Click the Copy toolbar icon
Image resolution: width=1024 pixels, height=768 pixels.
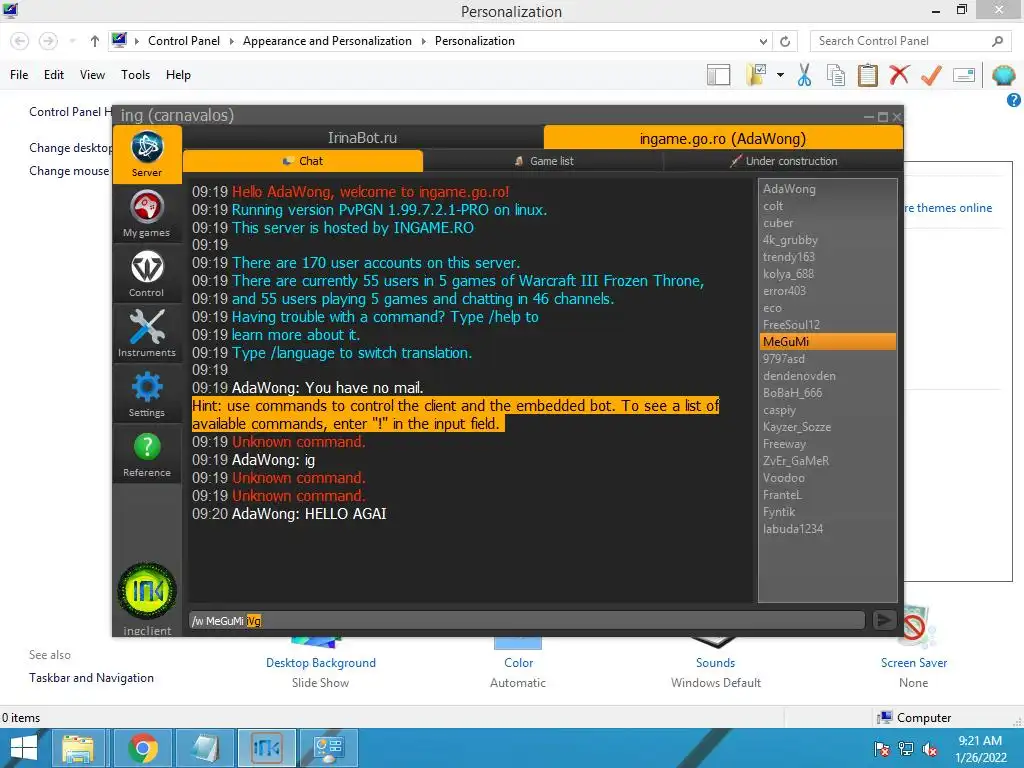836,75
